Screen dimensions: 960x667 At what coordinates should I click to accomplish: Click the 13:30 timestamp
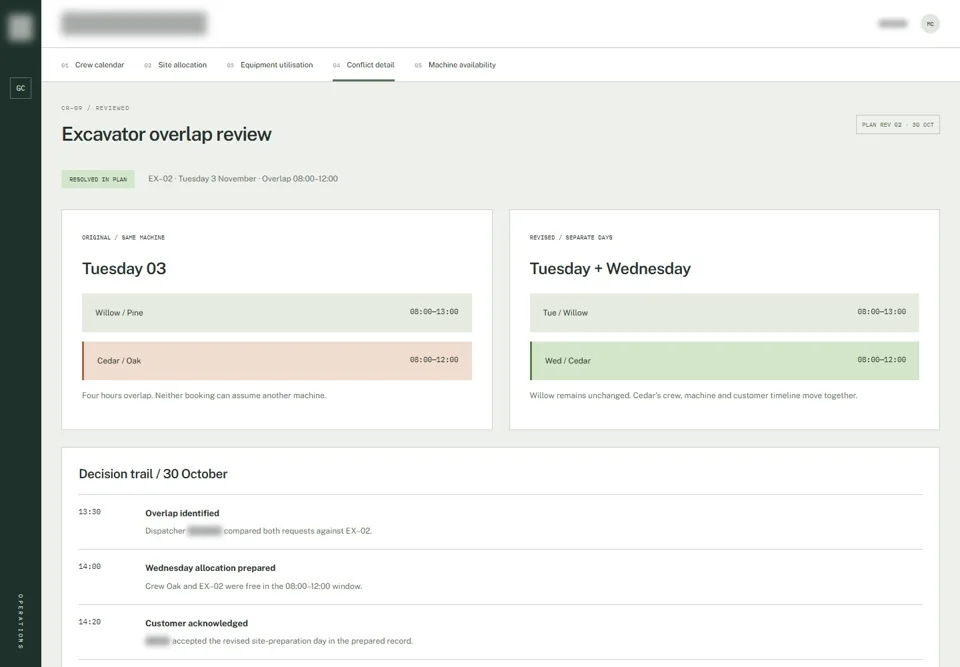pos(89,512)
